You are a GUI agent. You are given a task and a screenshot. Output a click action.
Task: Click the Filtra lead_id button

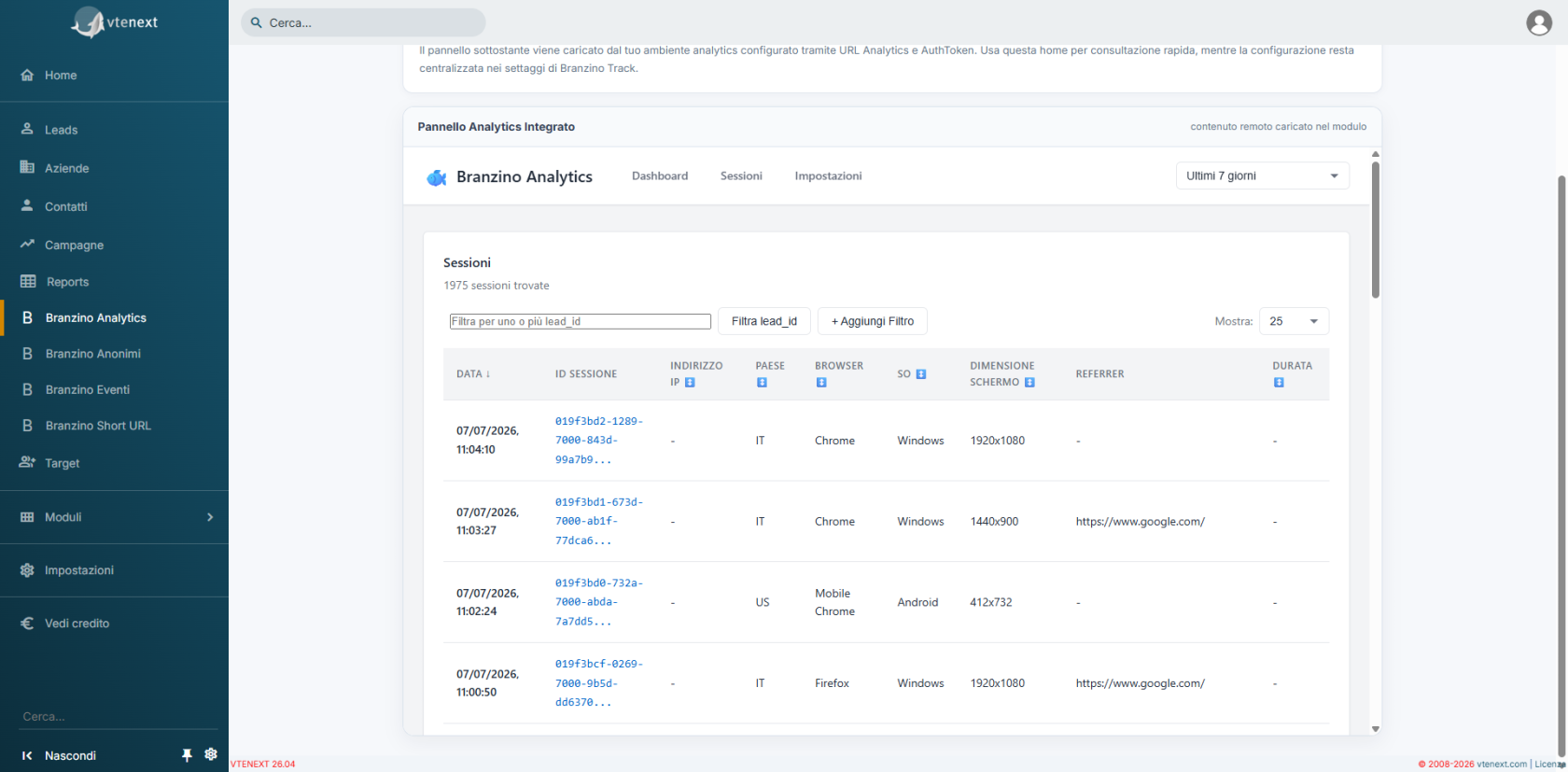pyautogui.click(x=763, y=321)
